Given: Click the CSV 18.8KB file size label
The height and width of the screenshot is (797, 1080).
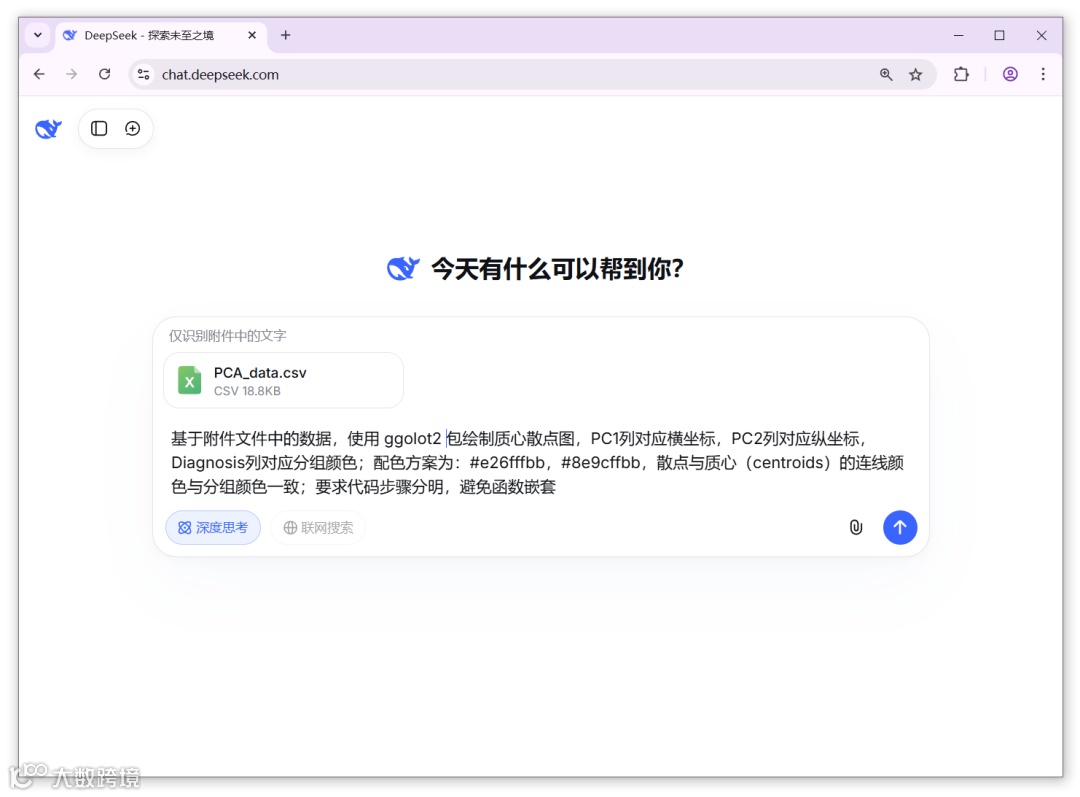Looking at the screenshot, I should tap(247, 391).
